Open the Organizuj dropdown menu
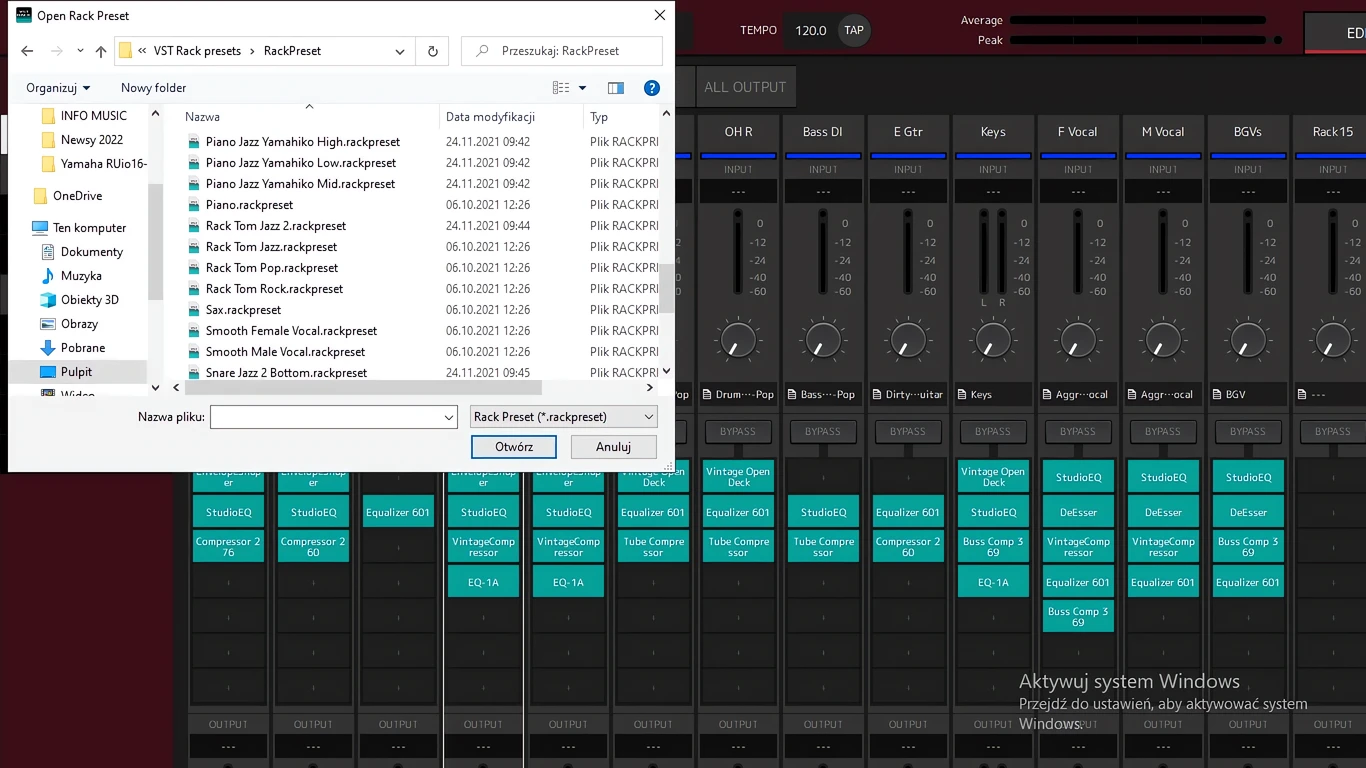 pyautogui.click(x=58, y=88)
